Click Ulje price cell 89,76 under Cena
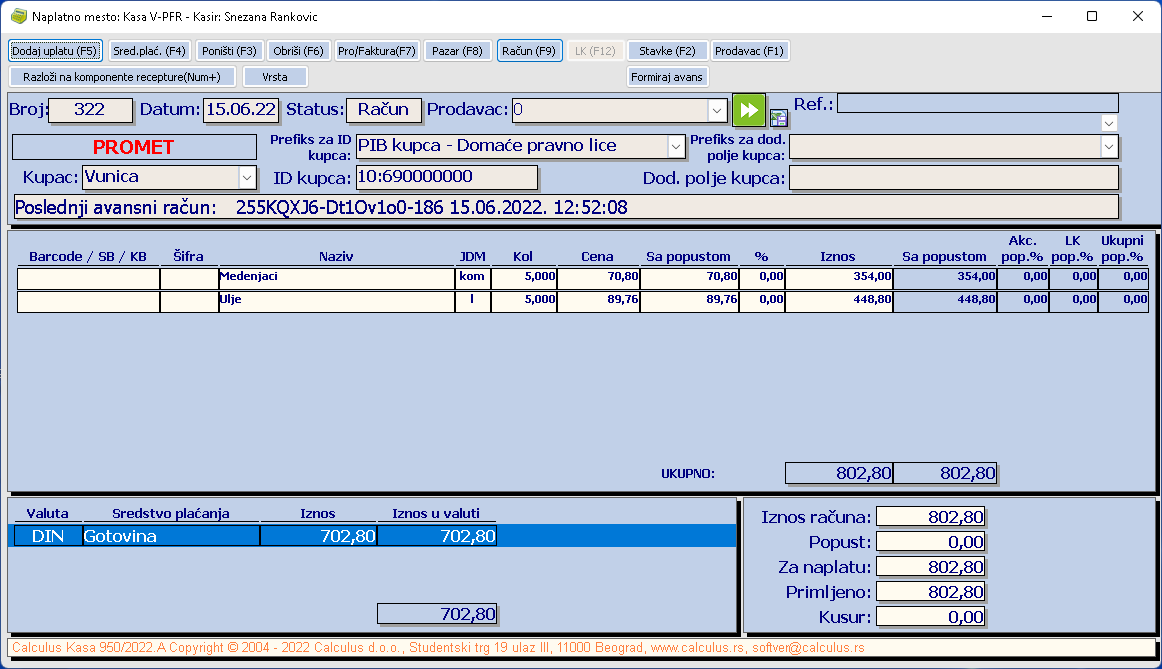 coord(598,302)
